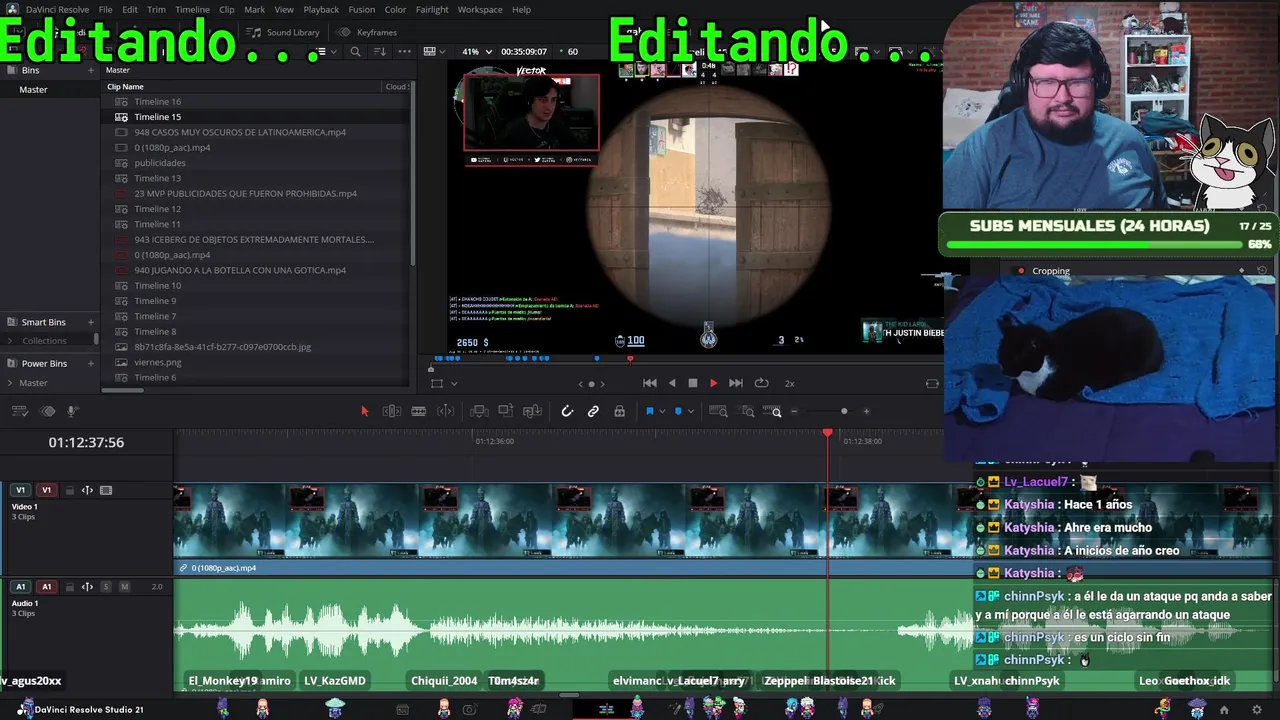The width and height of the screenshot is (1280, 720).
Task: Open the Sound Library panel
Action: tap(284, 32)
